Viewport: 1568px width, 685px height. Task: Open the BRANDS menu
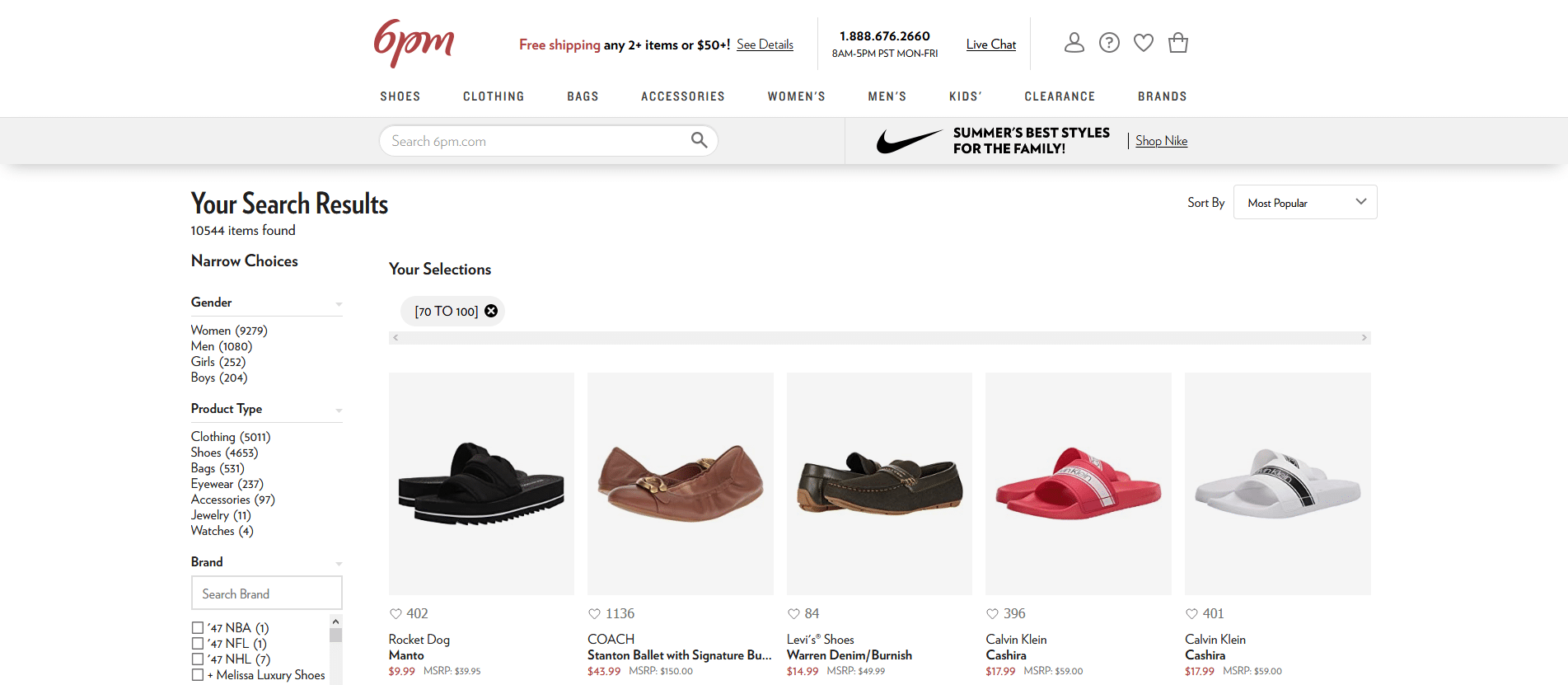tap(1163, 96)
